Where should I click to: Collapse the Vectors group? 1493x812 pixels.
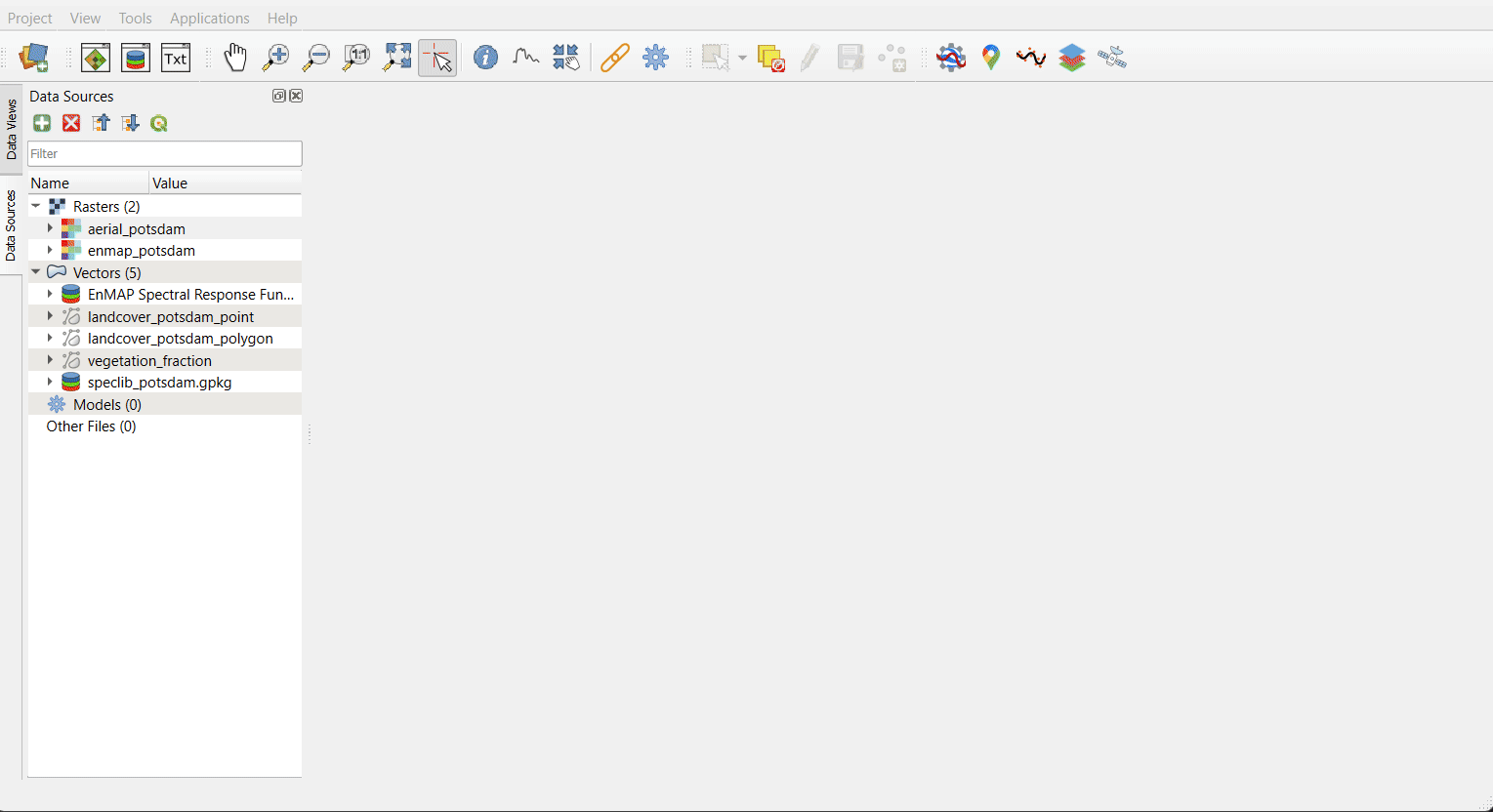[x=36, y=272]
